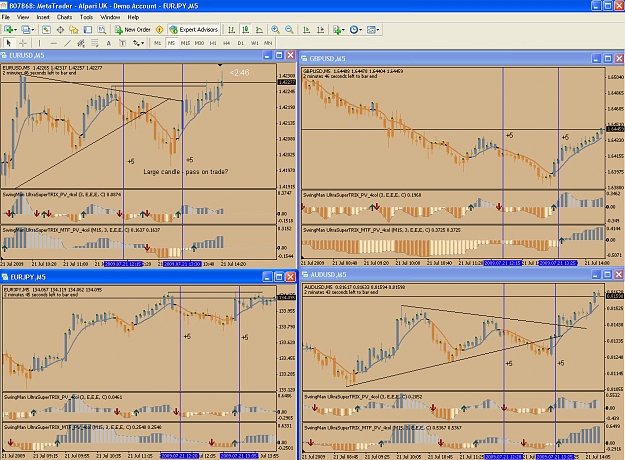Switch timeframe to H4
This screenshot has height=460, width=625.
coord(226,43)
